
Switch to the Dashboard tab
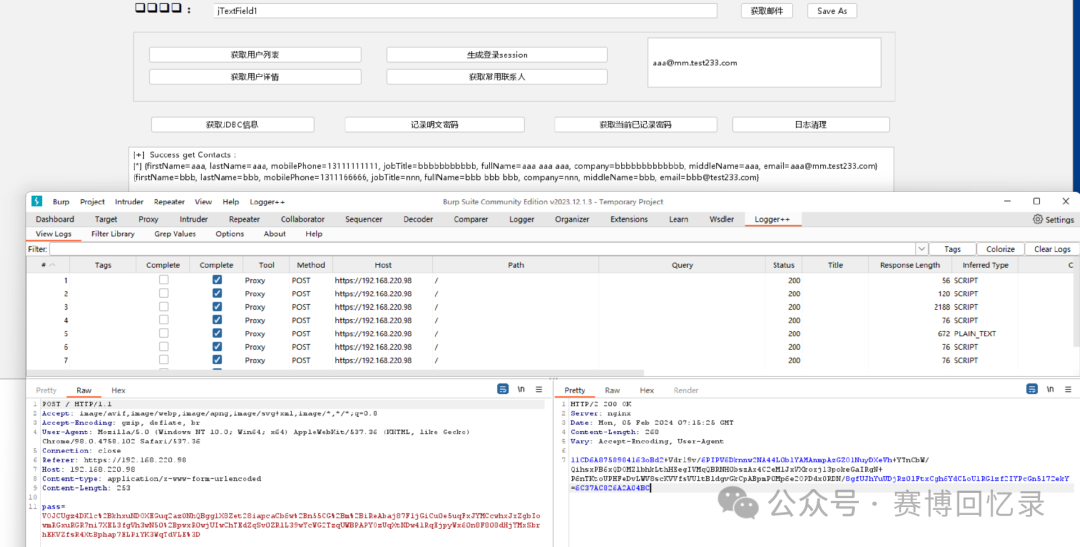[55, 219]
